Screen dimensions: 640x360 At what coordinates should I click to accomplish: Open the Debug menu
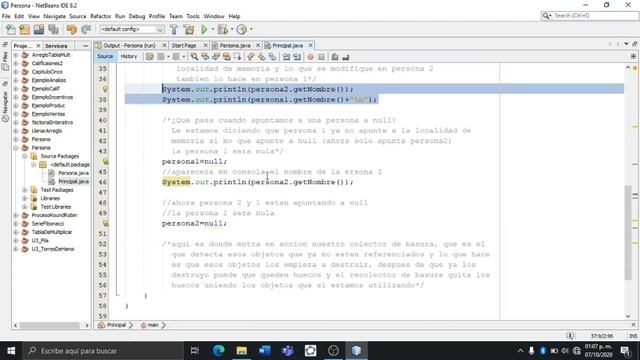pos(137,16)
